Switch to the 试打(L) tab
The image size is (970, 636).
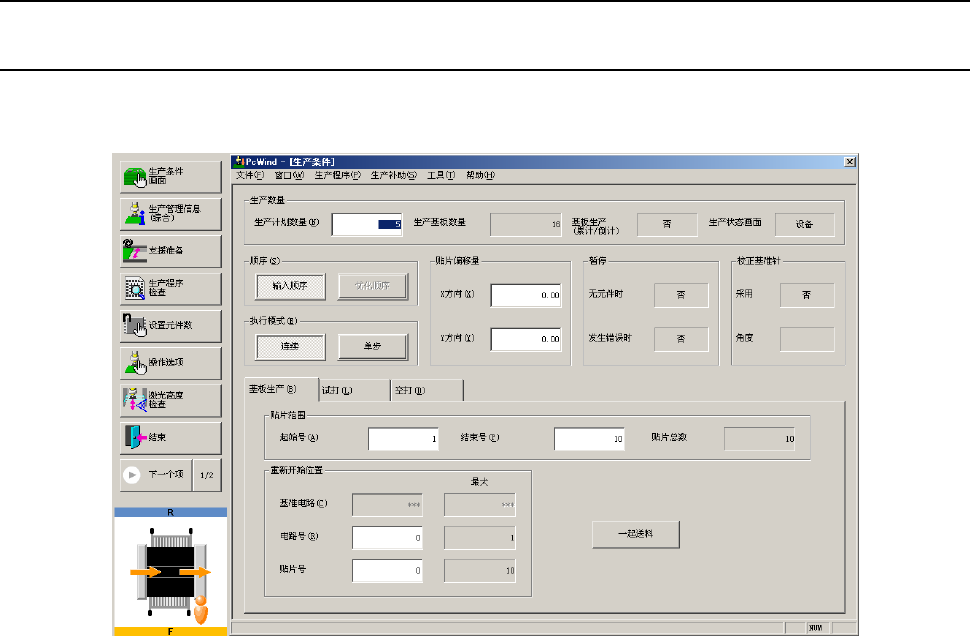coord(355,390)
